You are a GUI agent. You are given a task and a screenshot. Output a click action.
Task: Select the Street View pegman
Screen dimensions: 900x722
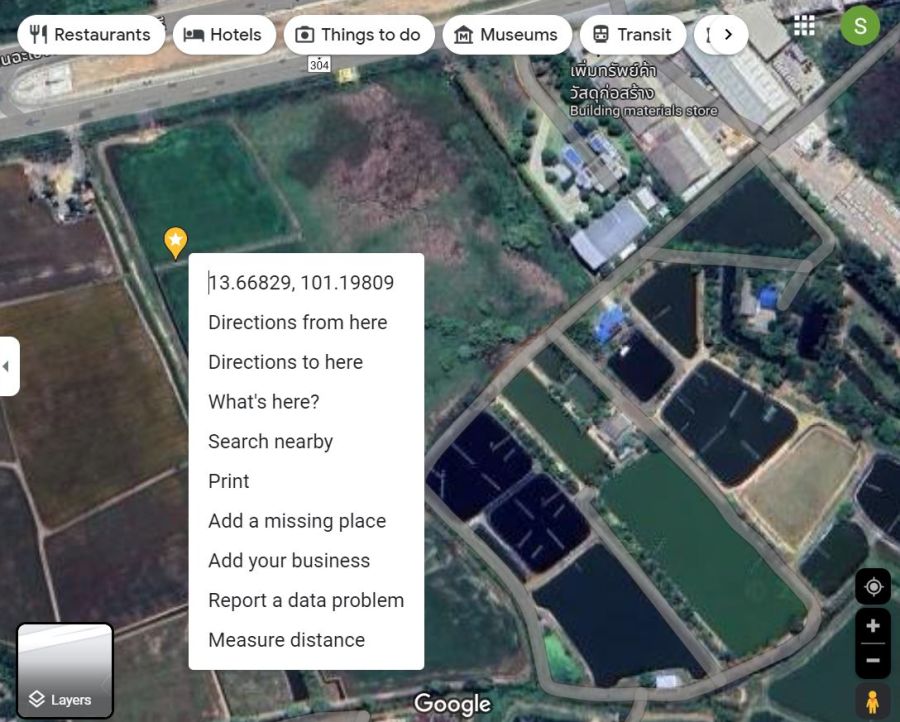[872, 701]
